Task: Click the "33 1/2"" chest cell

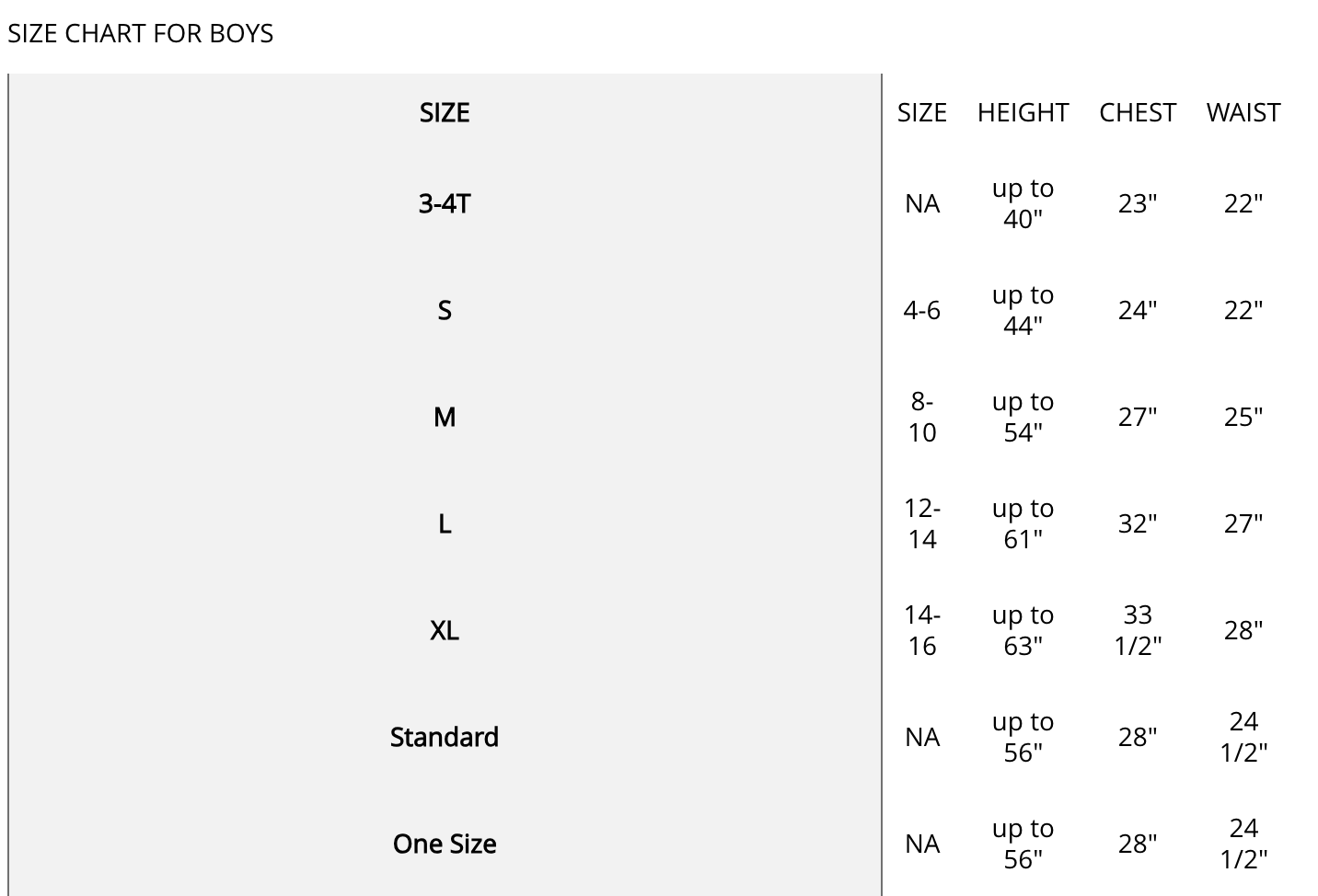Action: [1138, 630]
